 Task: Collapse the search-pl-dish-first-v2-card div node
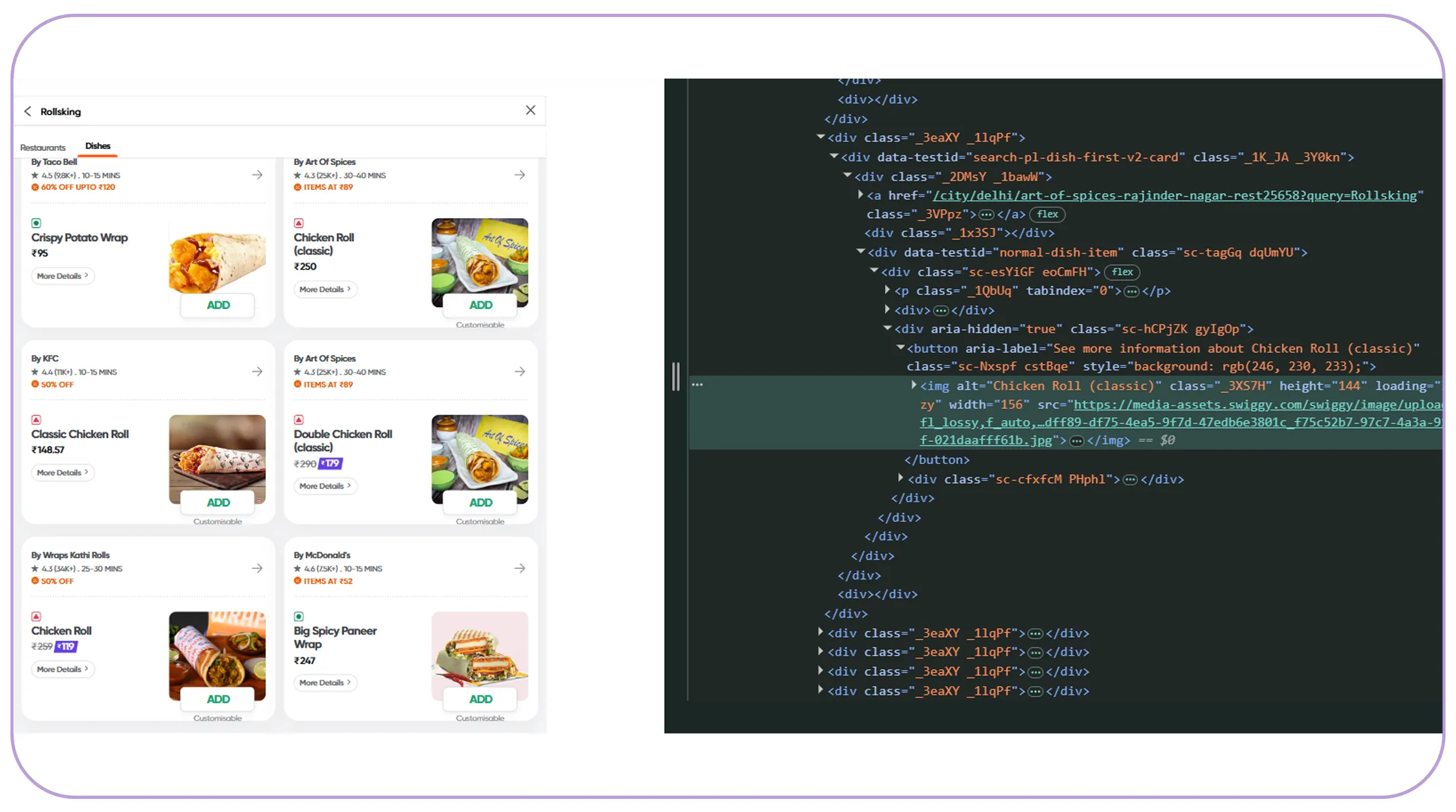(834, 157)
